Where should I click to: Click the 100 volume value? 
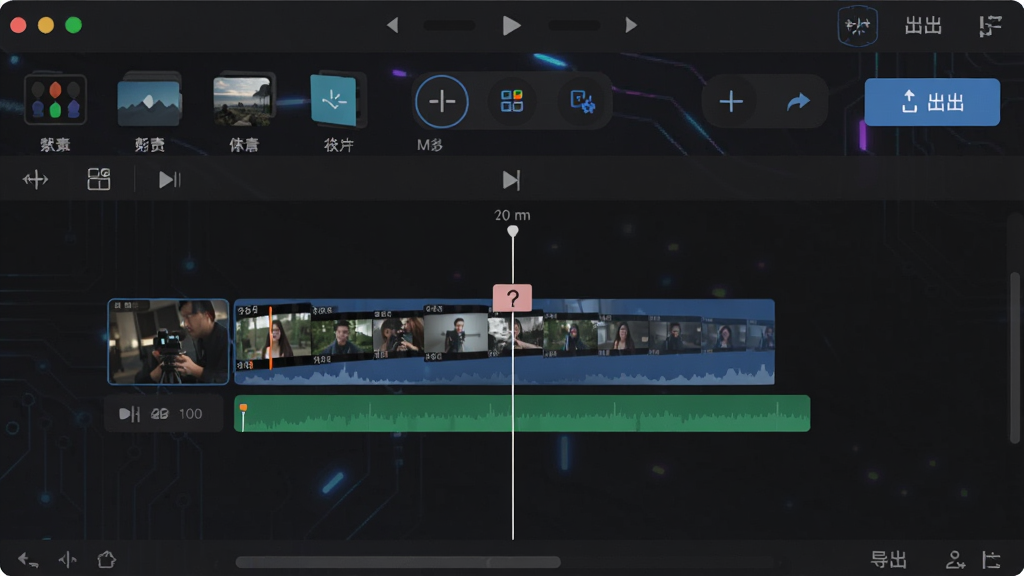pos(191,413)
